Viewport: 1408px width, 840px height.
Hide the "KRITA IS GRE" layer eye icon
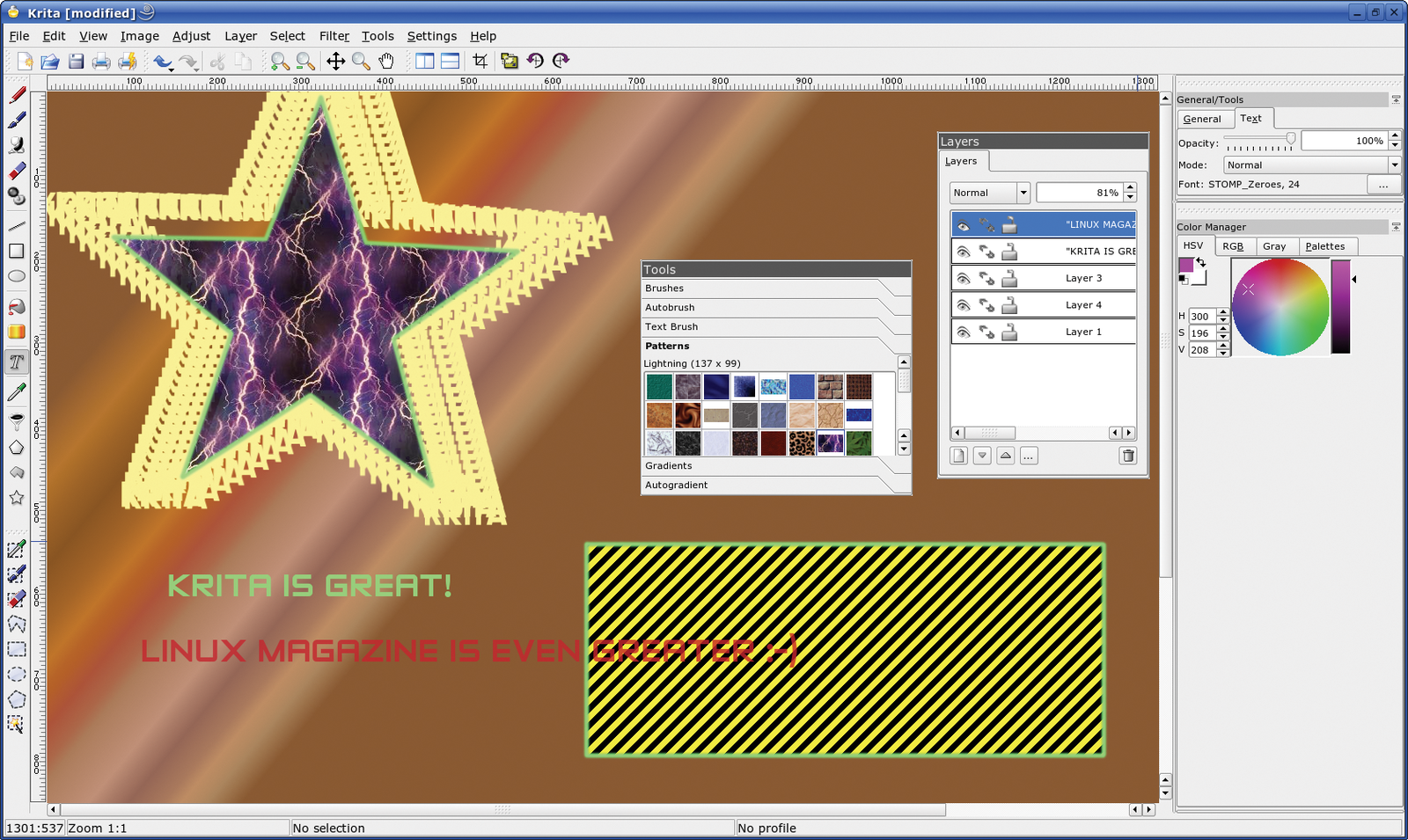coord(964,252)
